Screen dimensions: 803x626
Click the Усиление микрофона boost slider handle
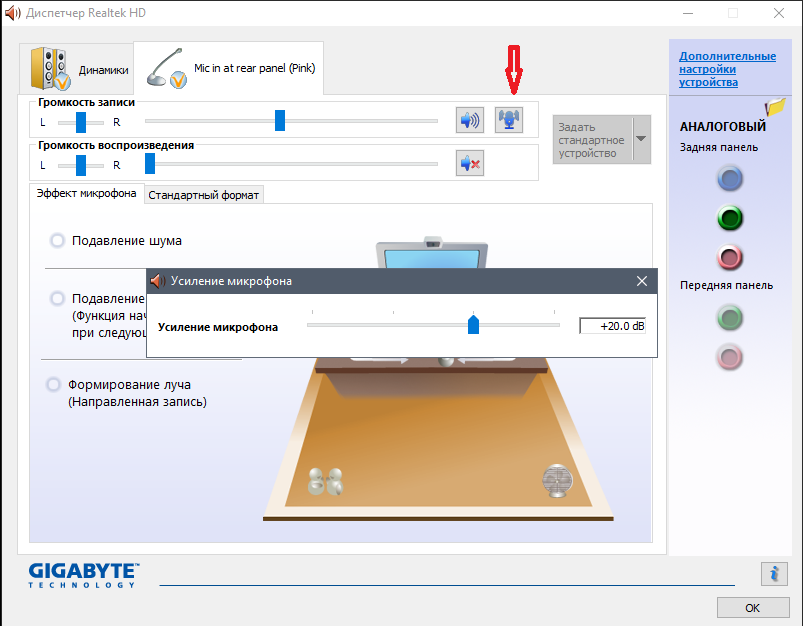[474, 325]
